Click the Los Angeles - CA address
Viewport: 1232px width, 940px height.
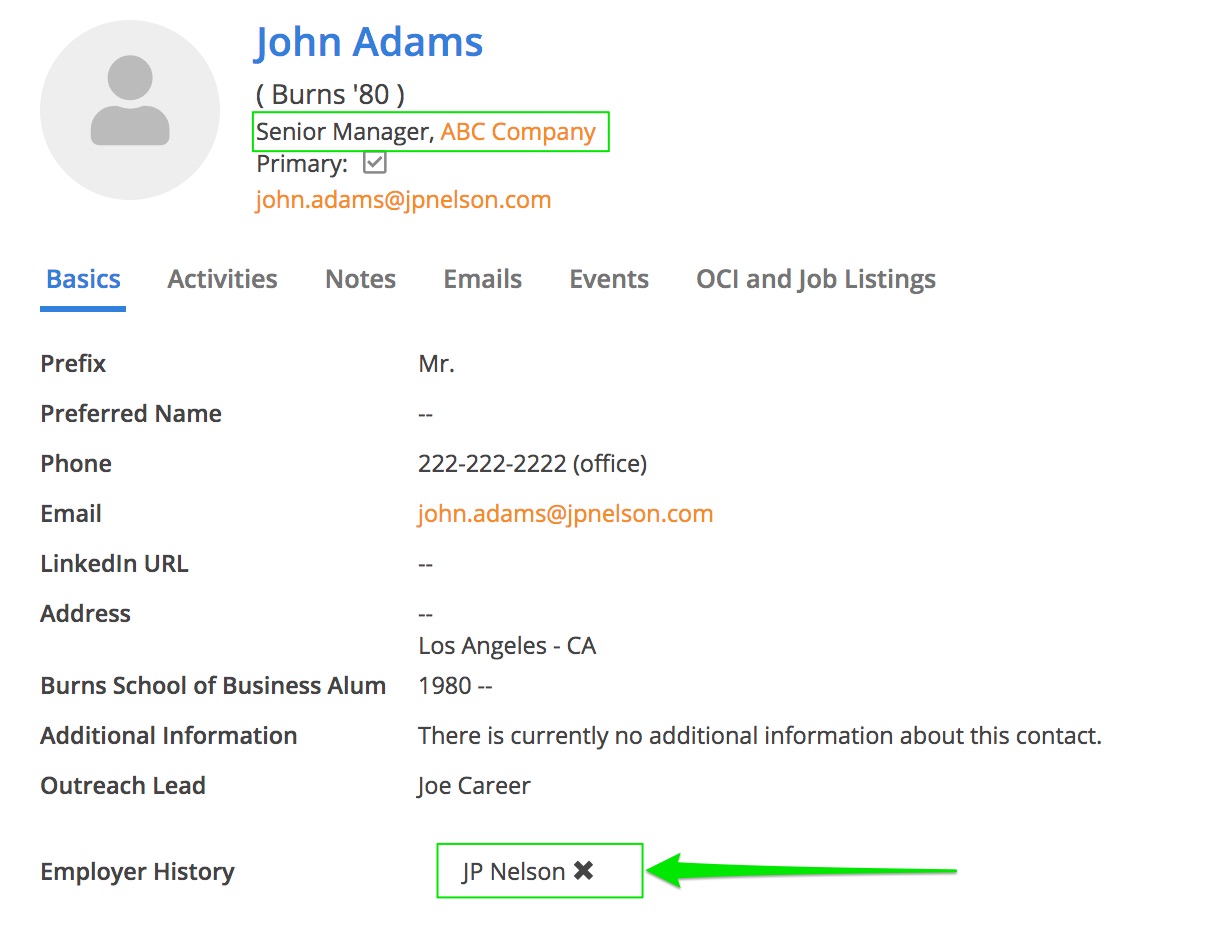507,646
